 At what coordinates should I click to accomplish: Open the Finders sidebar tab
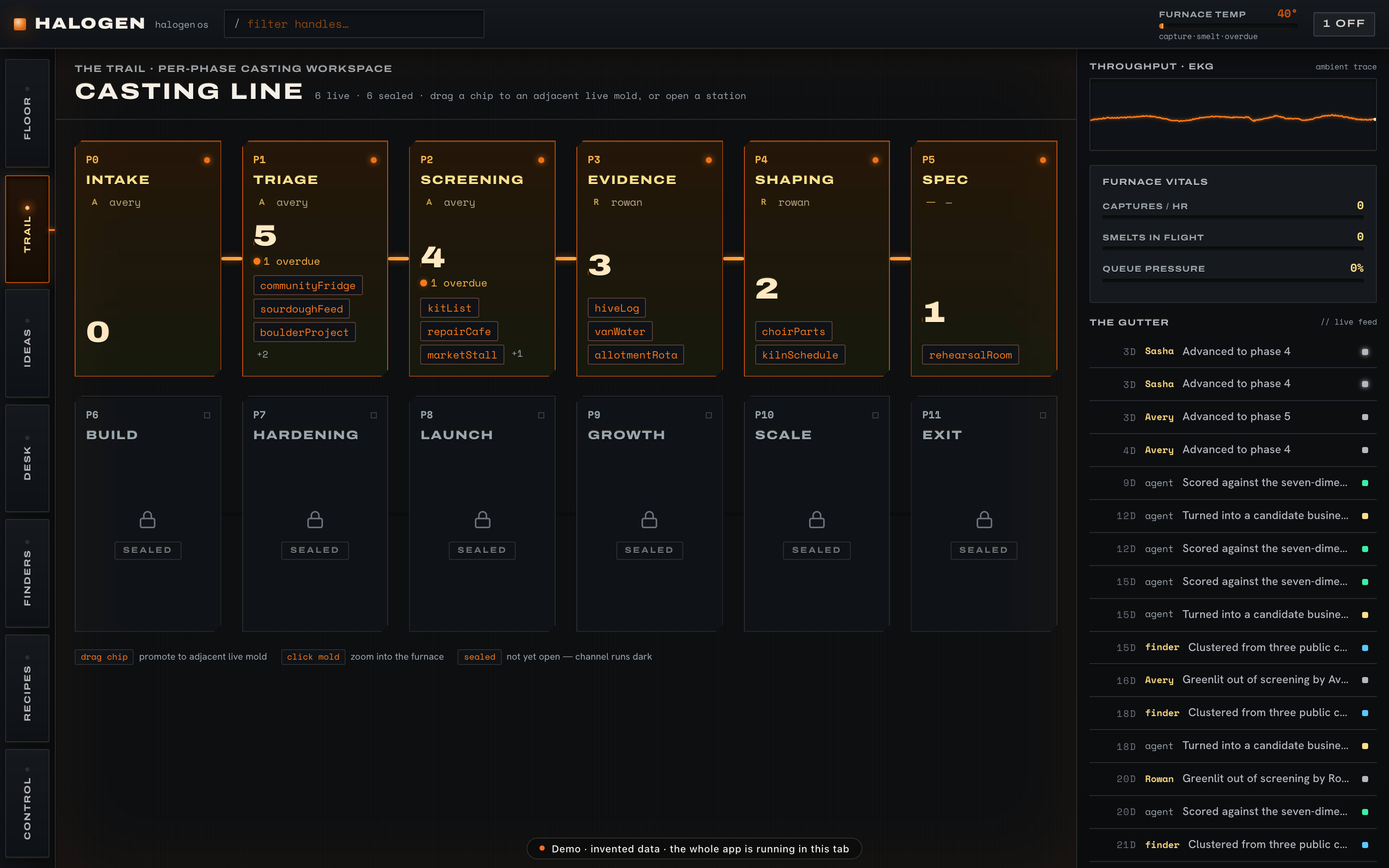(27, 573)
